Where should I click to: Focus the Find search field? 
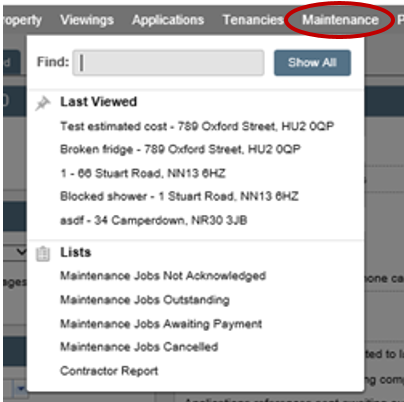[x=168, y=63]
